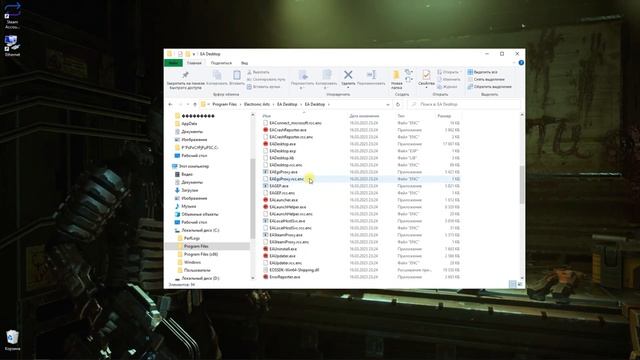Open the Home (Главная) ribbon tab
The height and width of the screenshot is (360, 640).
[x=194, y=63]
